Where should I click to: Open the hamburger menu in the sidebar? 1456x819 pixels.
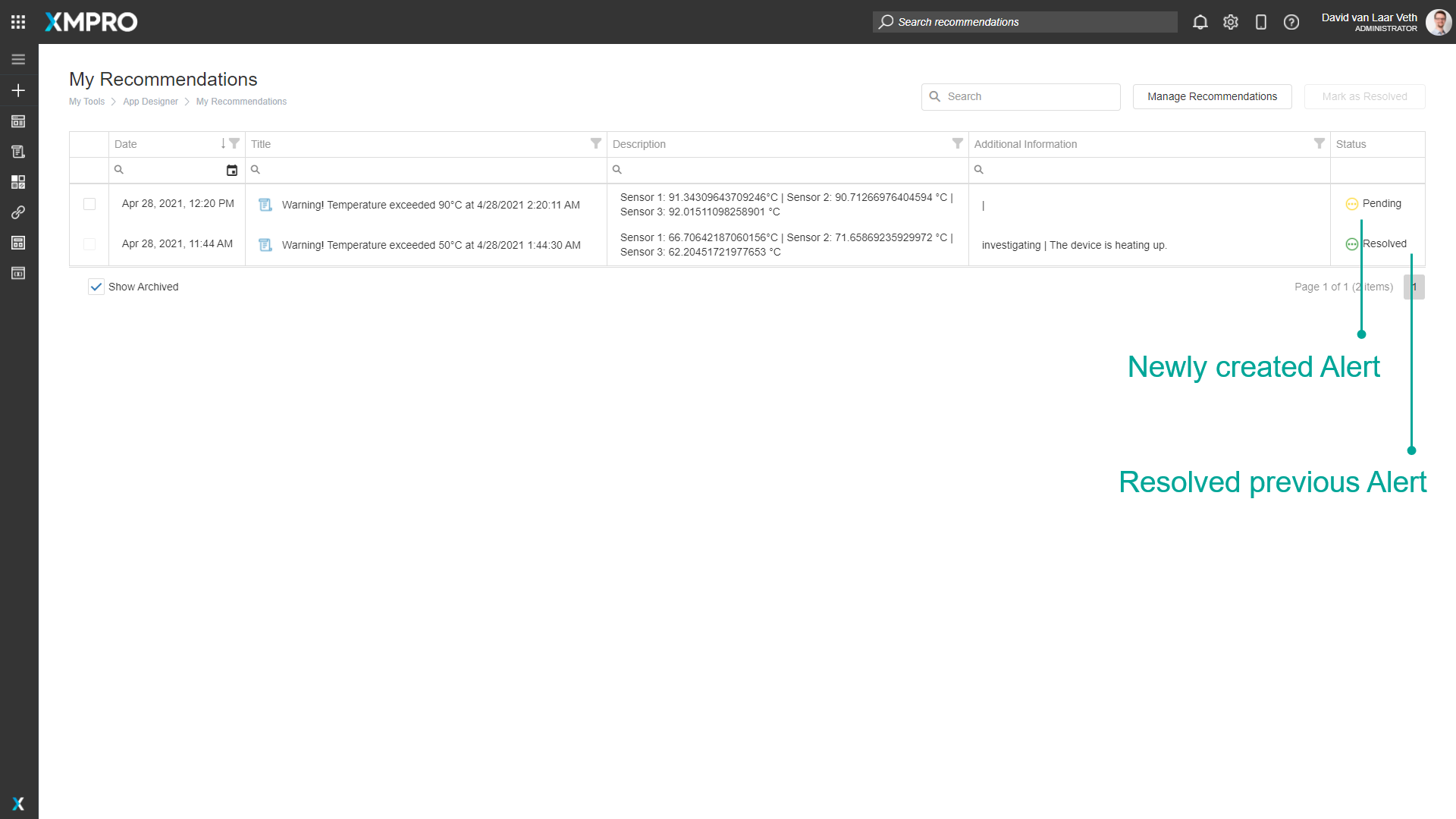[18, 58]
